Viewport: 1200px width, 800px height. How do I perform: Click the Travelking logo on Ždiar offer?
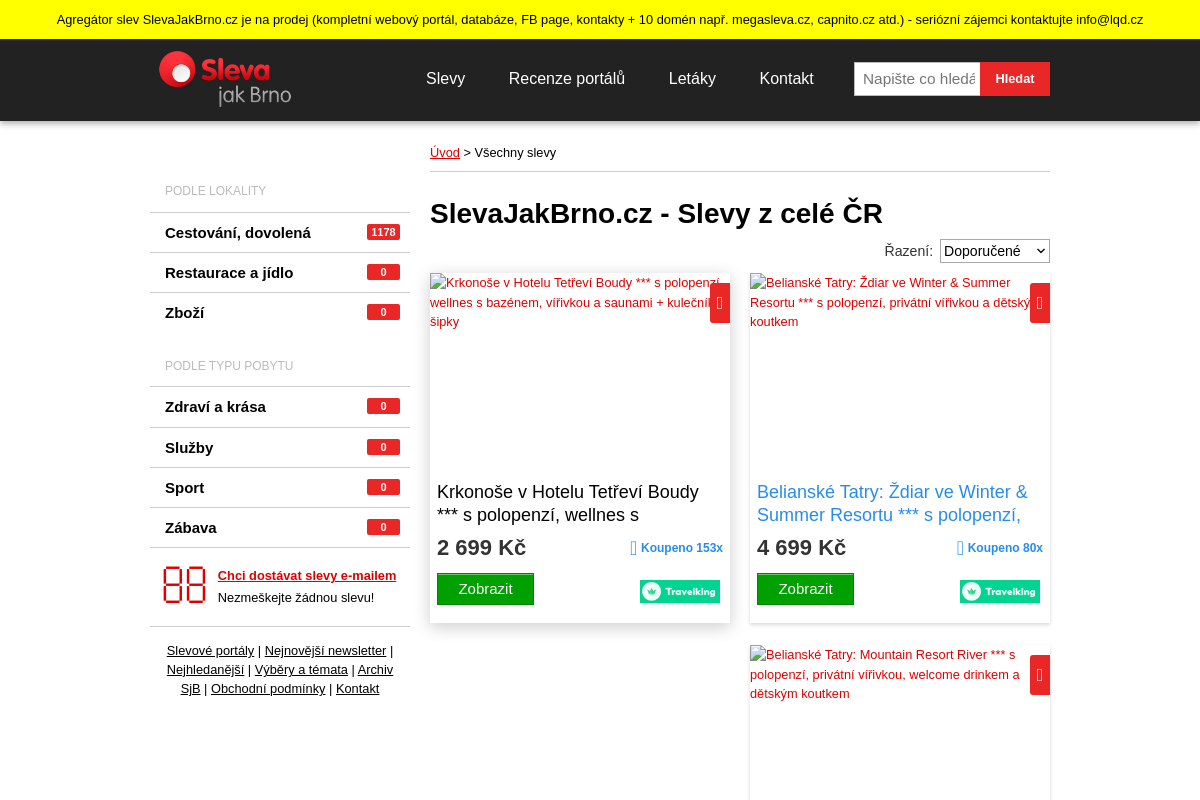tap(1000, 592)
